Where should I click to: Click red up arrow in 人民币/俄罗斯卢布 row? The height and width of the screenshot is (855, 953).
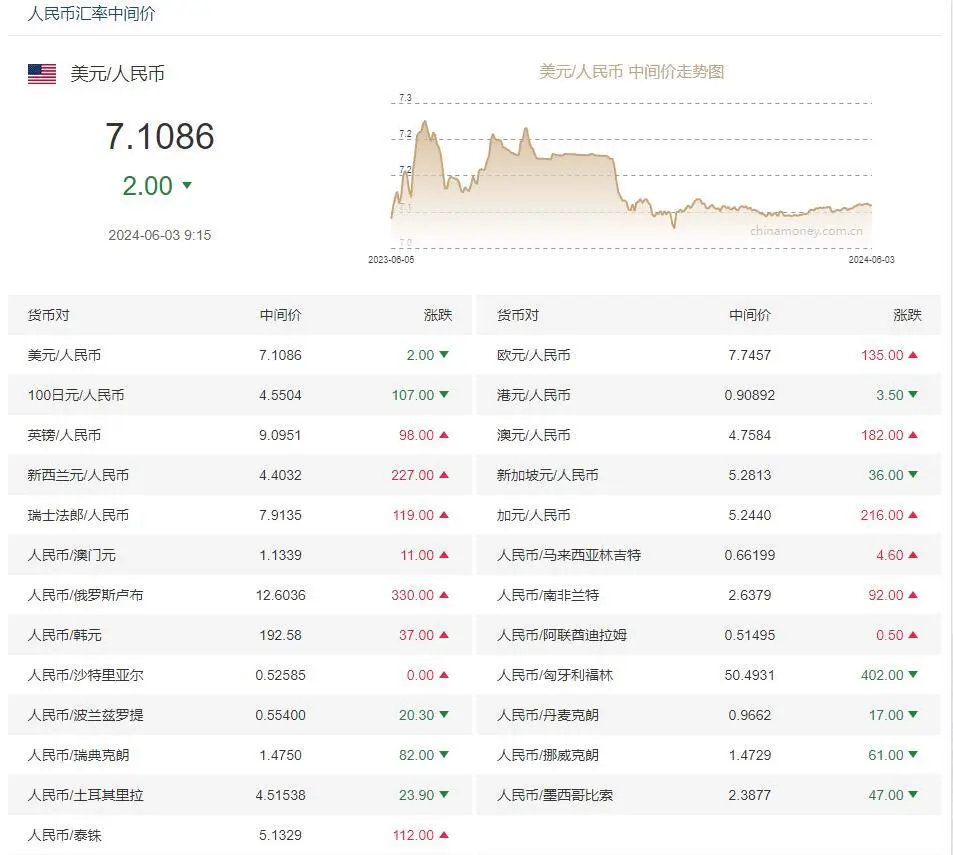444,595
